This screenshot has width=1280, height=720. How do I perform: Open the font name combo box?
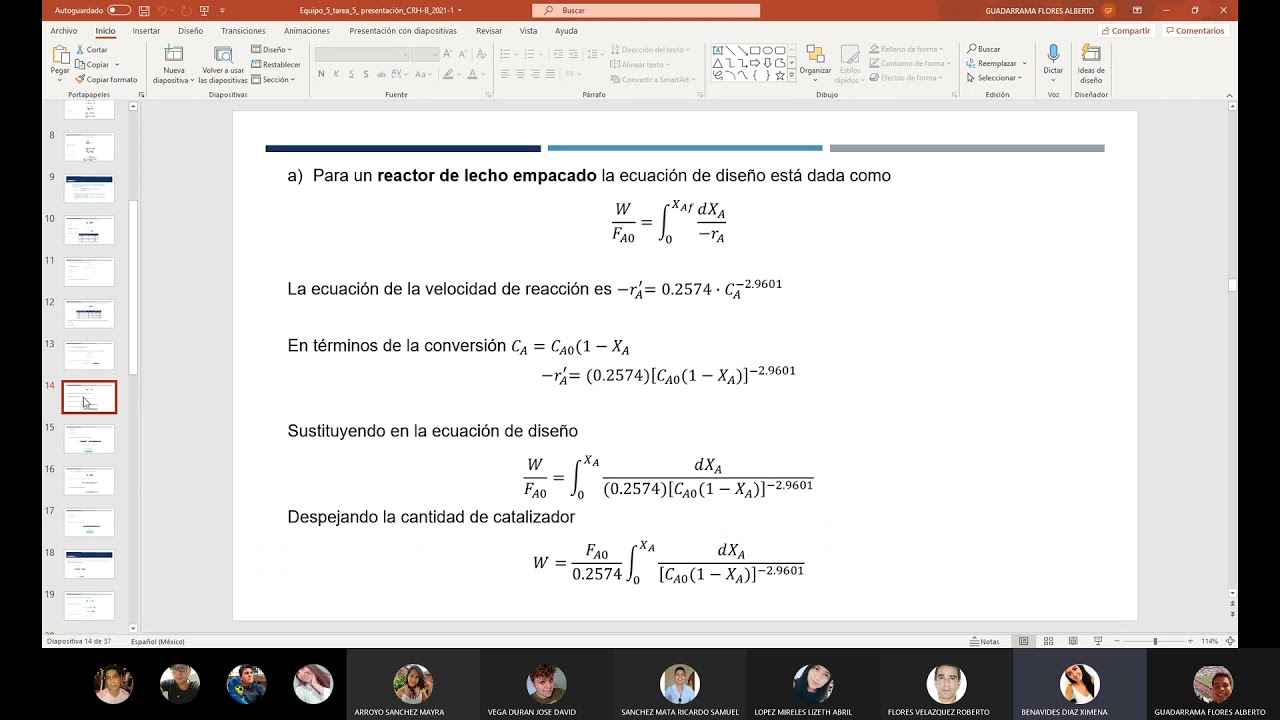[x=361, y=54]
